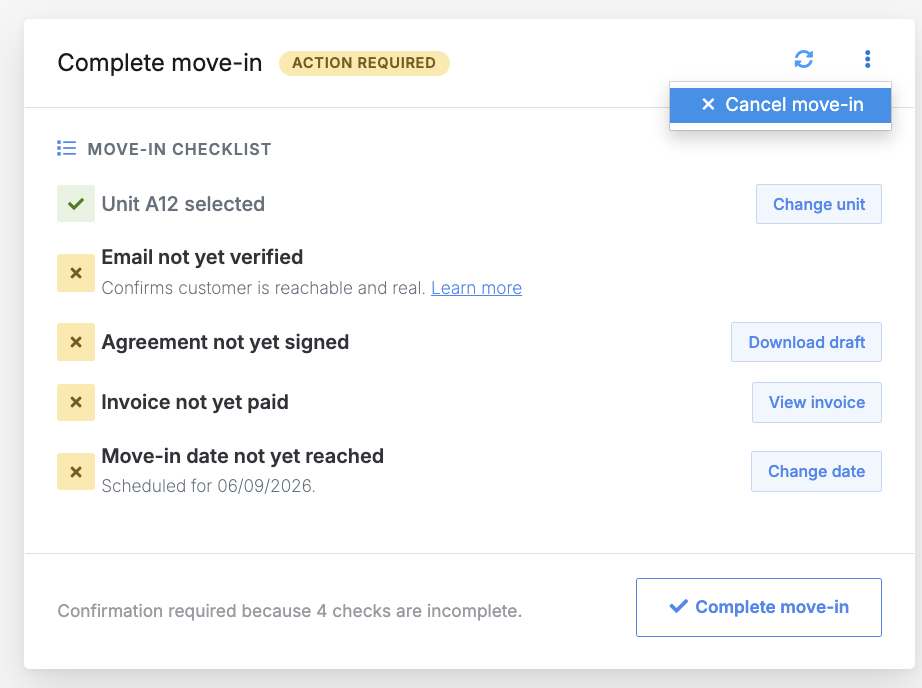
Task: Click the Complete move-in heading
Action: pyautogui.click(x=160, y=63)
